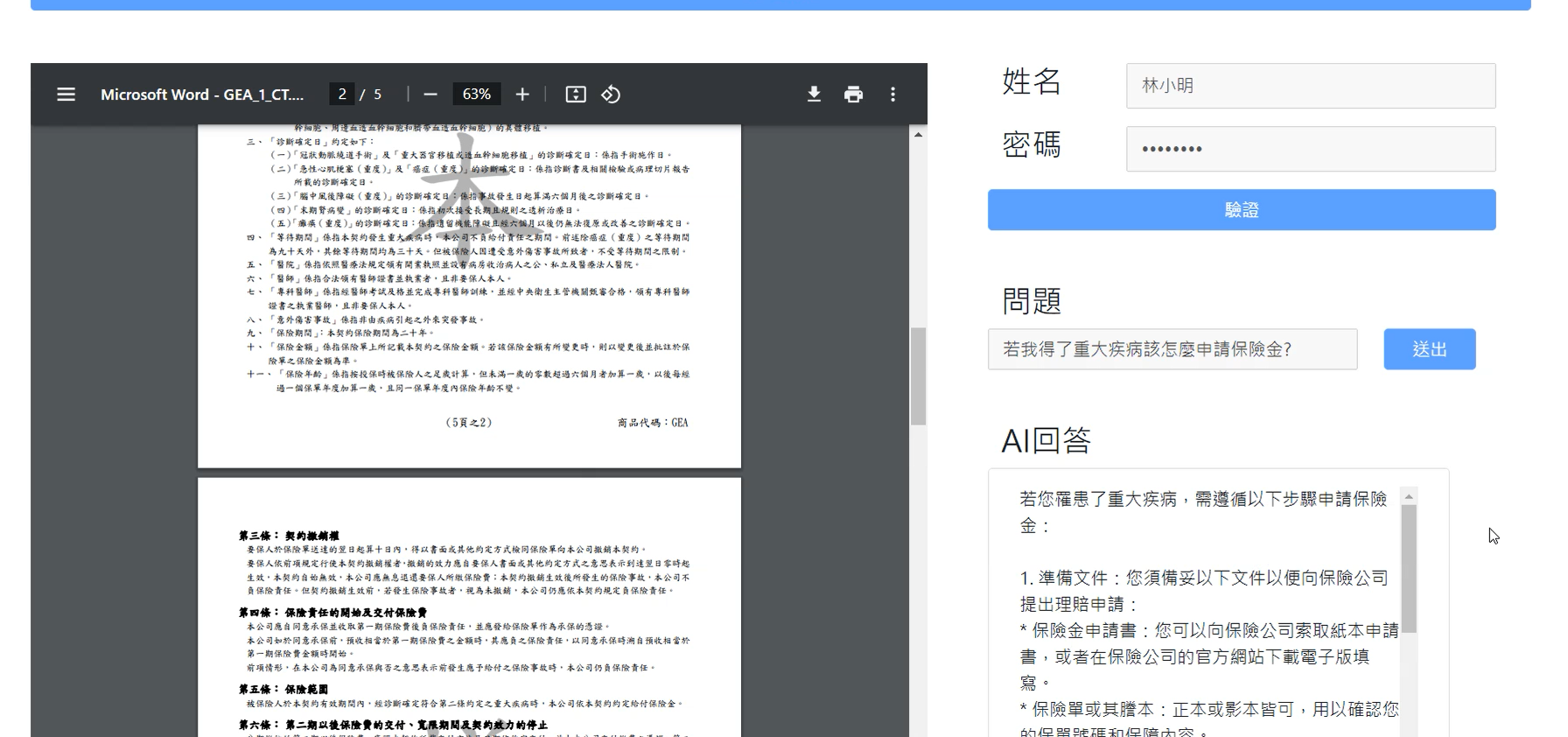This screenshot has height=737, width=1568.
Task: Select the 63% zoom level field
Action: point(477,94)
